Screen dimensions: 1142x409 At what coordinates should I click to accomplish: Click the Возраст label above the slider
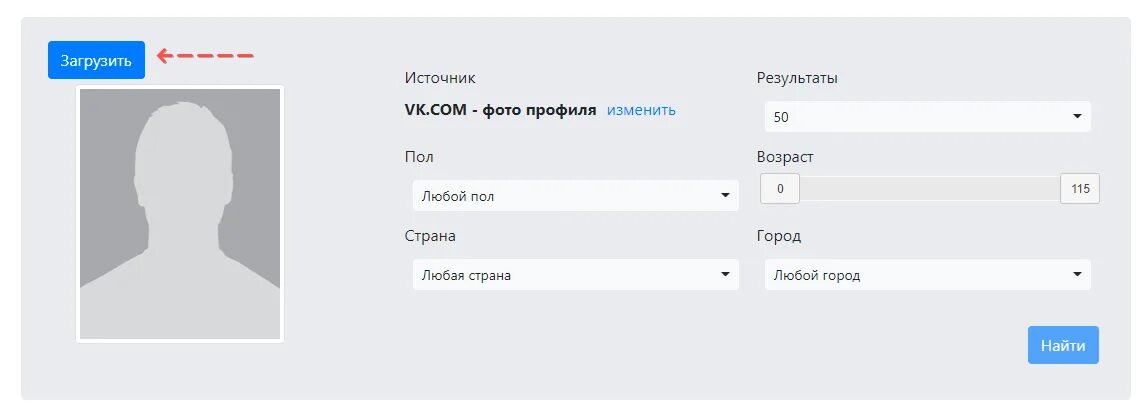785,157
